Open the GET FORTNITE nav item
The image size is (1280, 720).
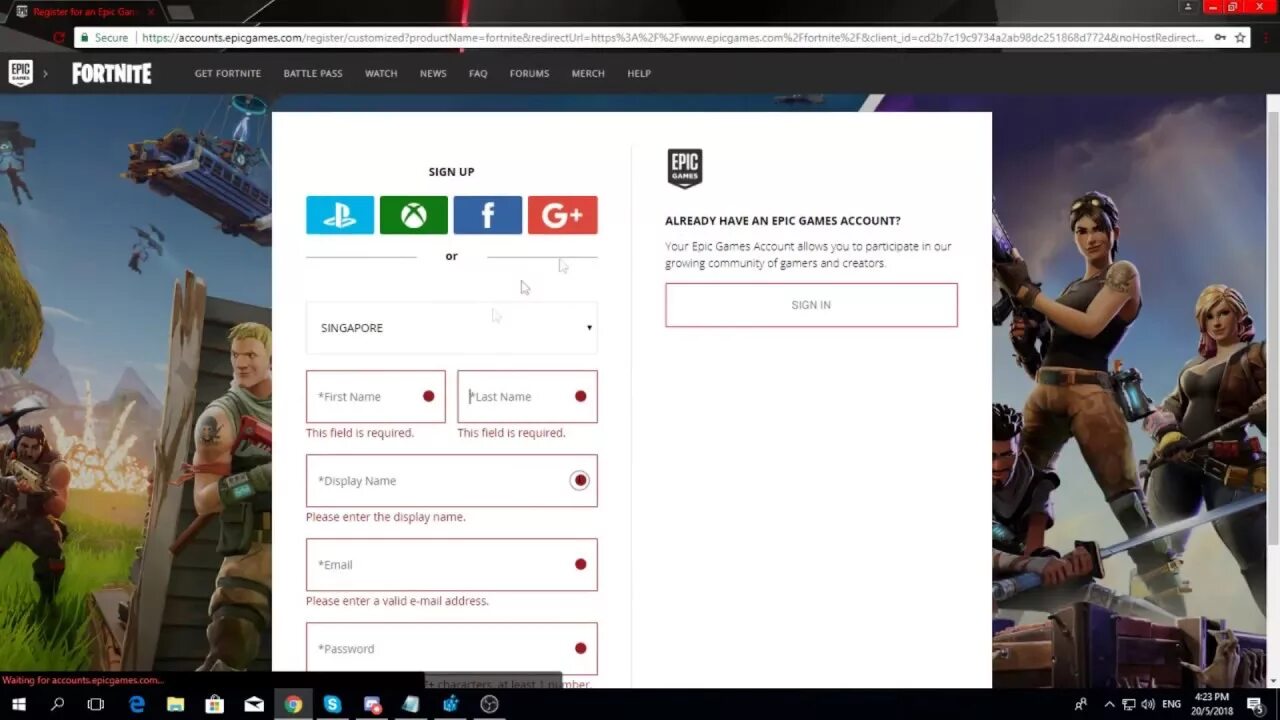tap(228, 73)
